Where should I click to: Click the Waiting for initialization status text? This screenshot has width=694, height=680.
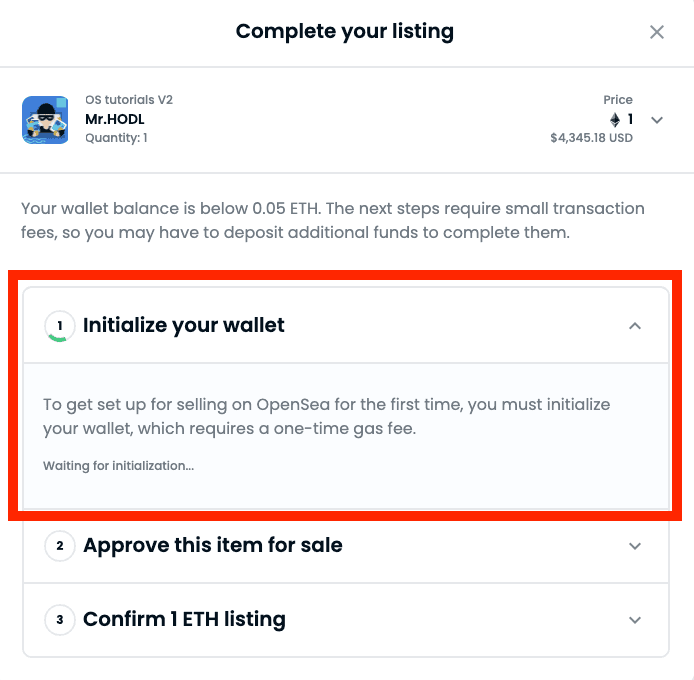click(x=118, y=466)
